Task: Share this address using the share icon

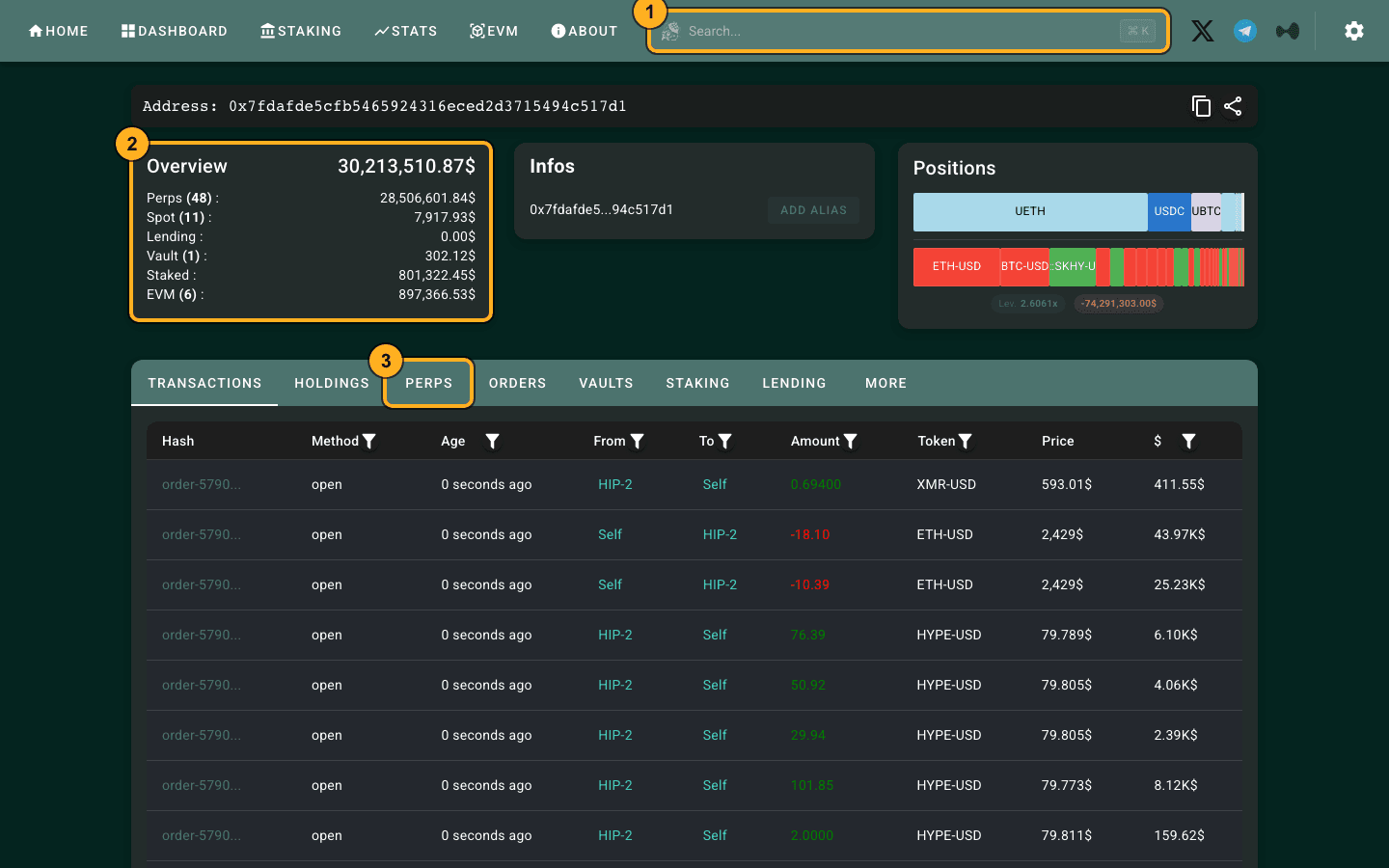Action: [1233, 106]
